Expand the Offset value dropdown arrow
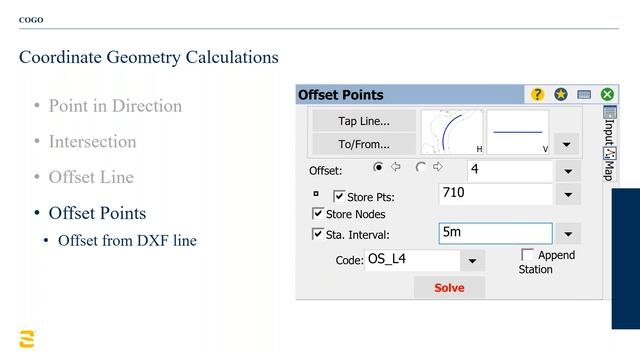 click(x=568, y=171)
